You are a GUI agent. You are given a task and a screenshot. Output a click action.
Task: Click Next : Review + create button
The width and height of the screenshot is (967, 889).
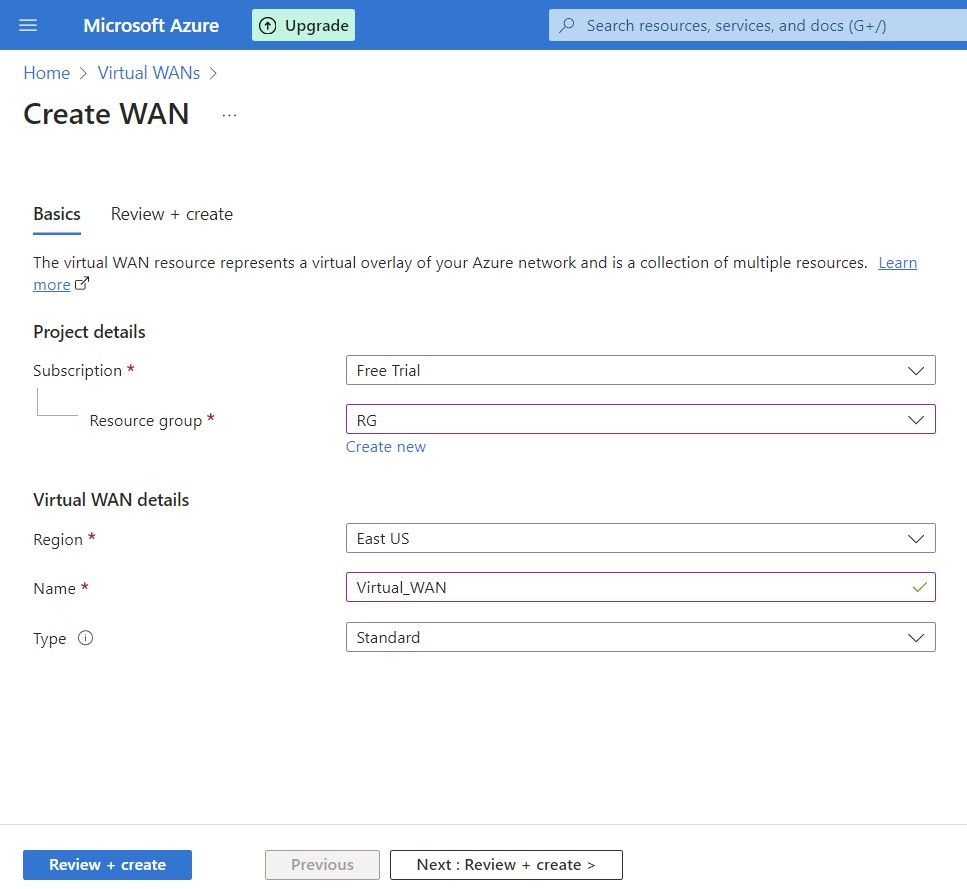(506, 865)
